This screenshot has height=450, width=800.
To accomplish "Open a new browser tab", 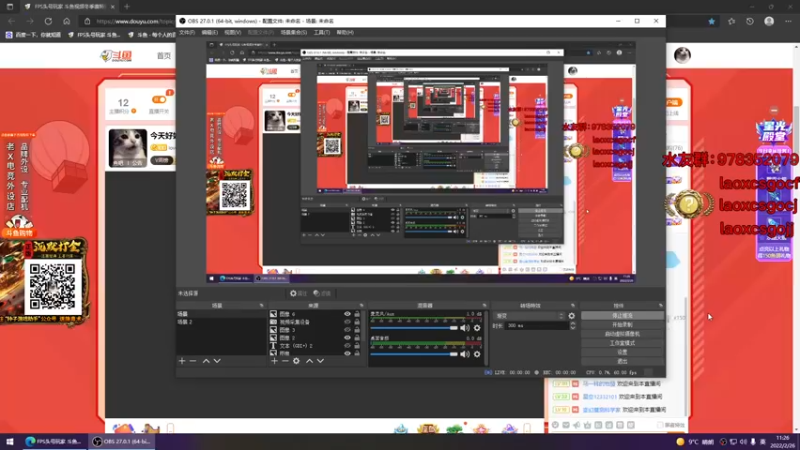I will tap(127, 7).
